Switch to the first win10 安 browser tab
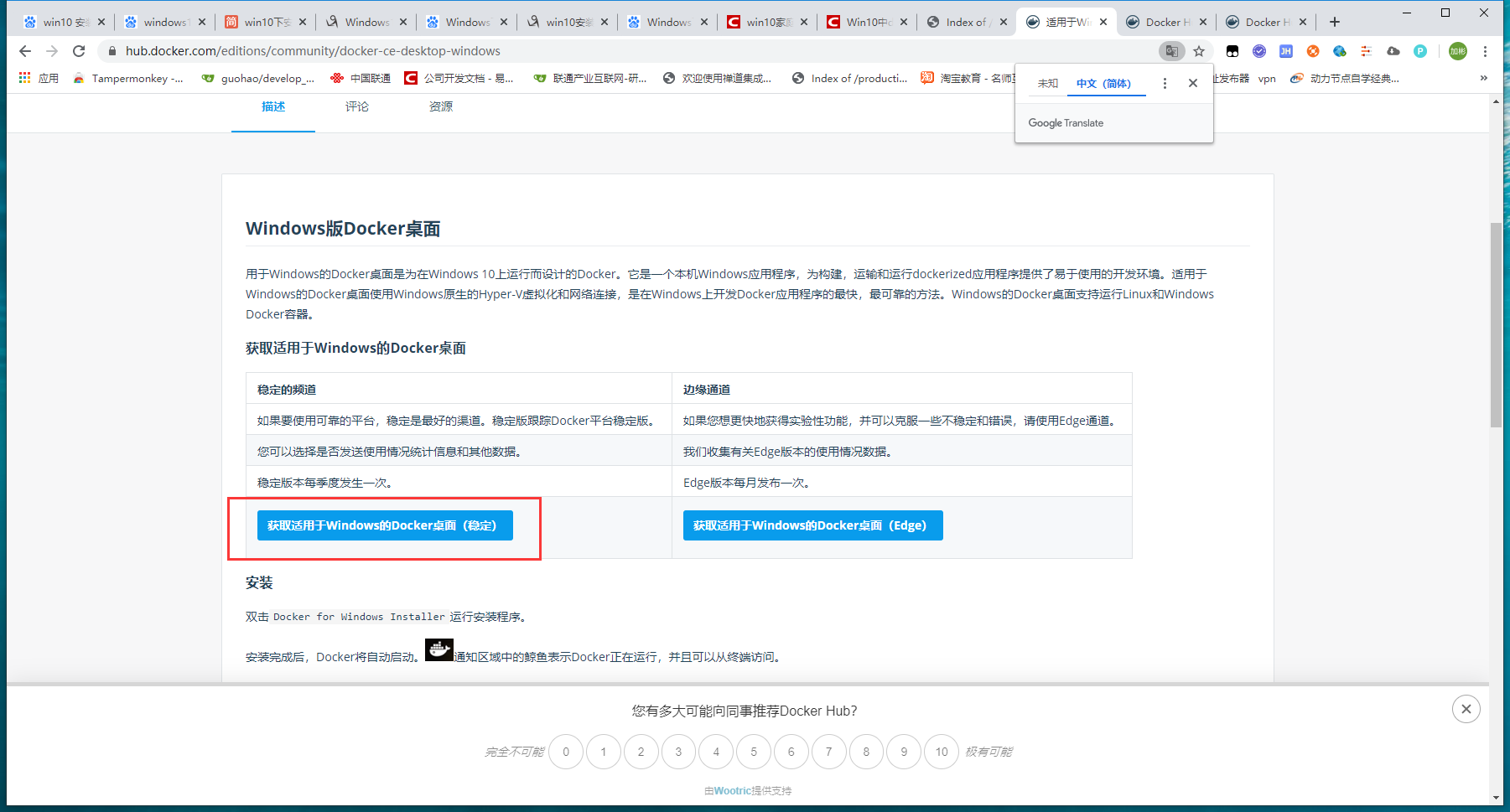 pos(65,22)
